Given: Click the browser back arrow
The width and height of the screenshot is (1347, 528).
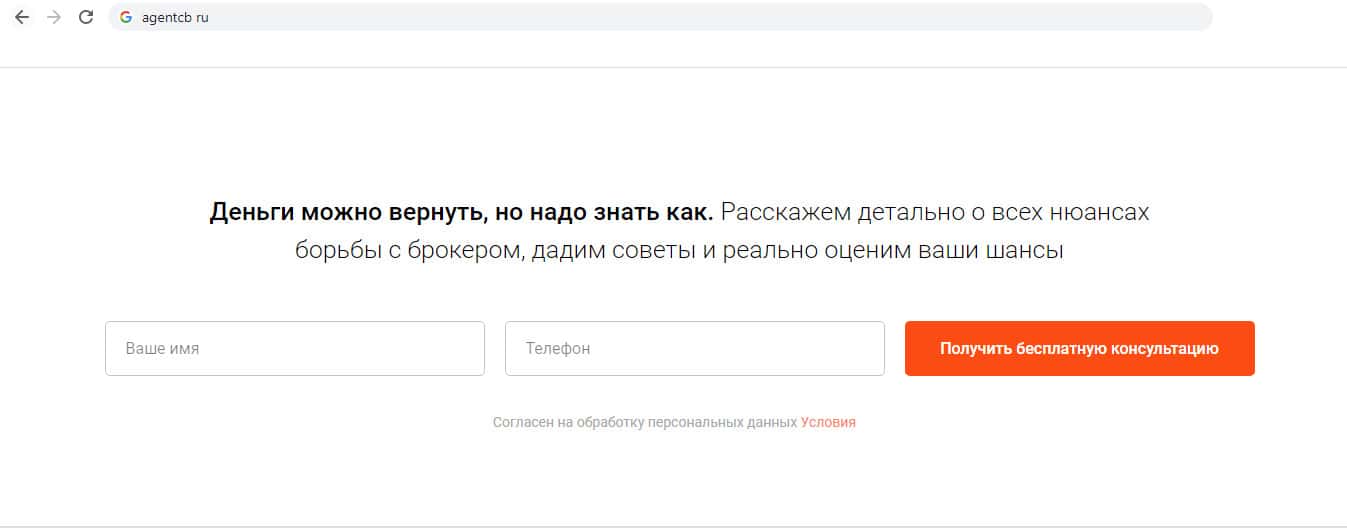Looking at the screenshot, I should (22, 17).
